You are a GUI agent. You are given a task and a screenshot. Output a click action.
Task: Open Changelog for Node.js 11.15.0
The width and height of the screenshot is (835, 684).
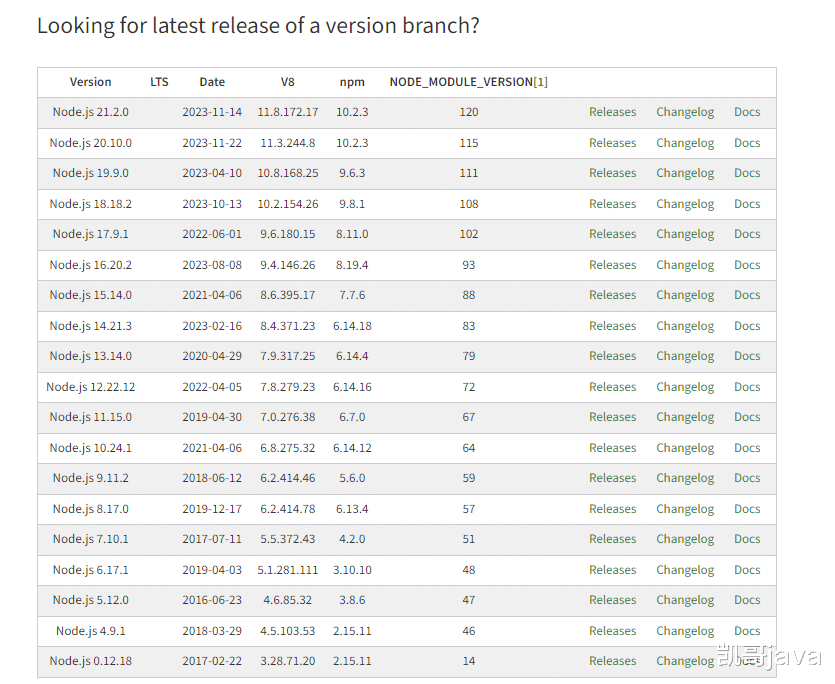pyautogui.click(x=685, y=417)
